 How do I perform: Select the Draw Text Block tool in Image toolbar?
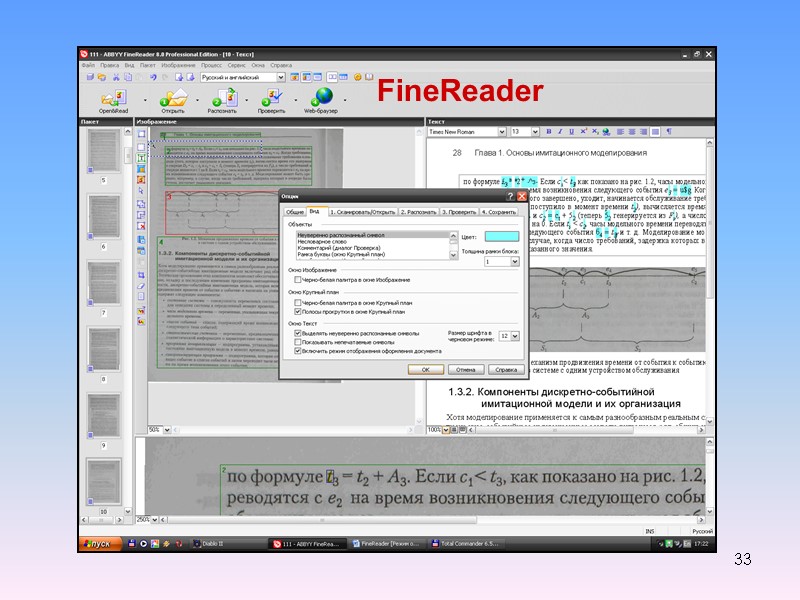pyautogui.click(x=141, y=158)
